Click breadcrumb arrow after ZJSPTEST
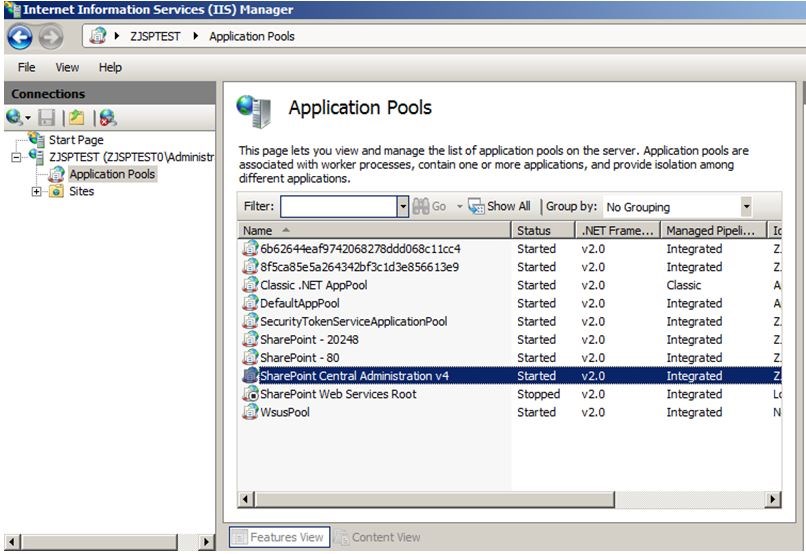806x554 pixels. pyautogui.click(x=195, y=36)
